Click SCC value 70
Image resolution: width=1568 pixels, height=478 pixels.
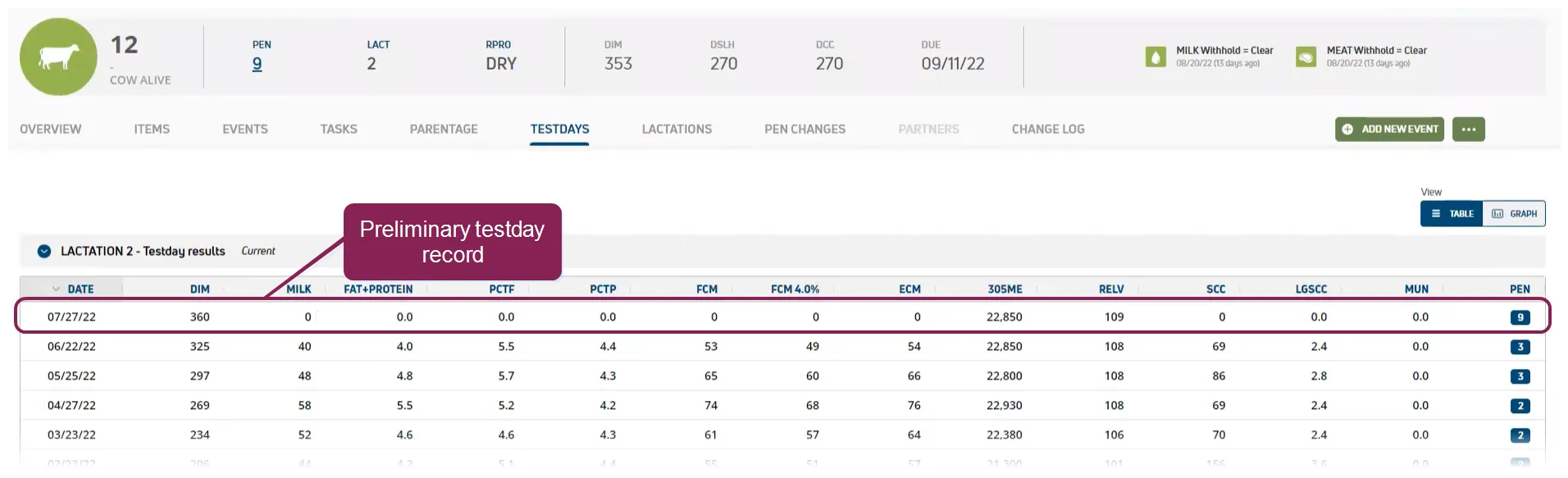tap(1219, 435)
